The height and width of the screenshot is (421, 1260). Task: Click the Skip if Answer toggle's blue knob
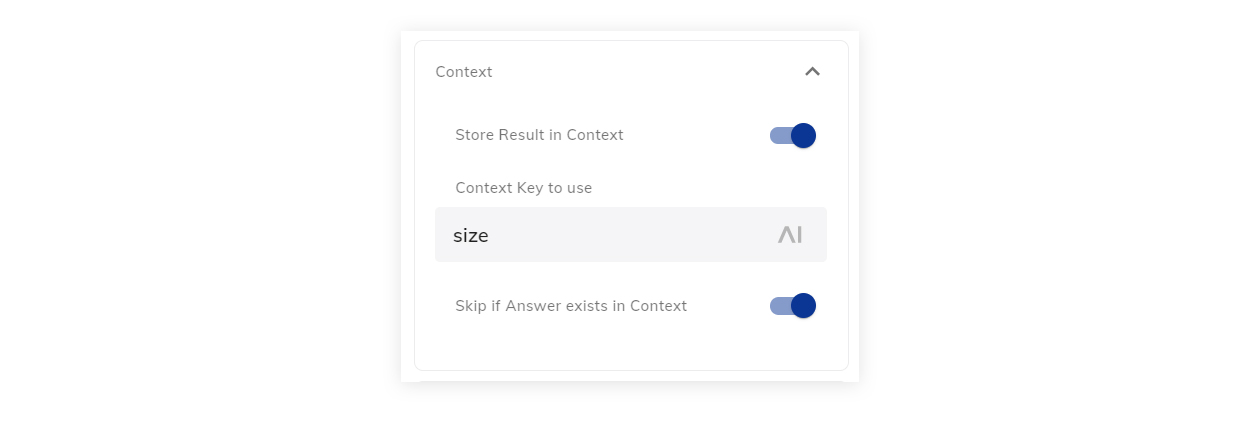click(x=803, y=306)
